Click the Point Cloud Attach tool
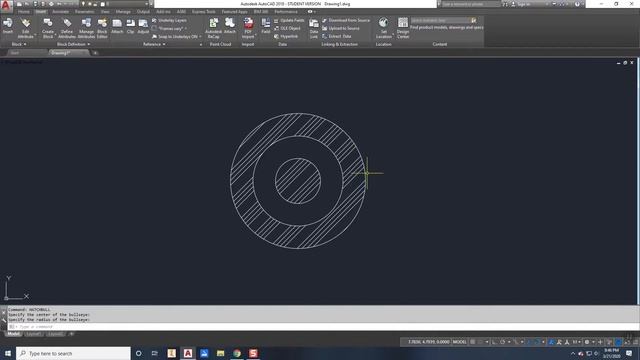The height and width of the screenshot is (360, 640). click(230, 25)
